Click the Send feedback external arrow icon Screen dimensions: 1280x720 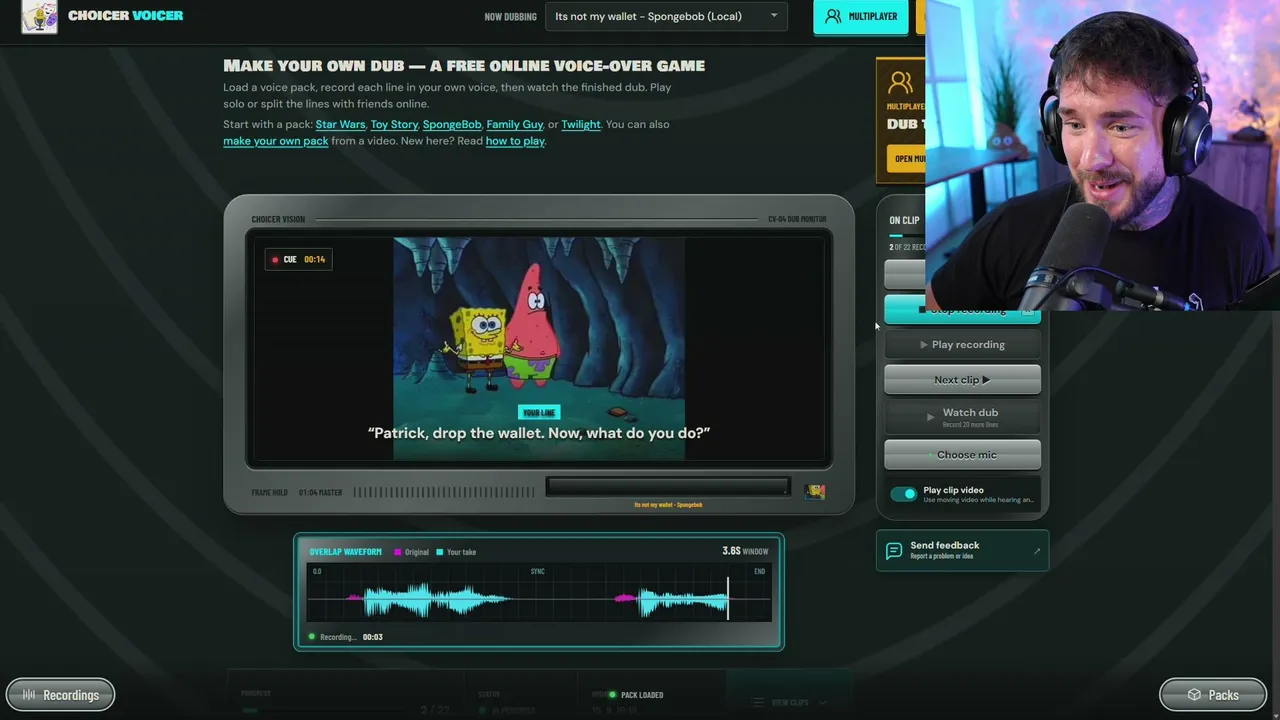(1036, 551)
